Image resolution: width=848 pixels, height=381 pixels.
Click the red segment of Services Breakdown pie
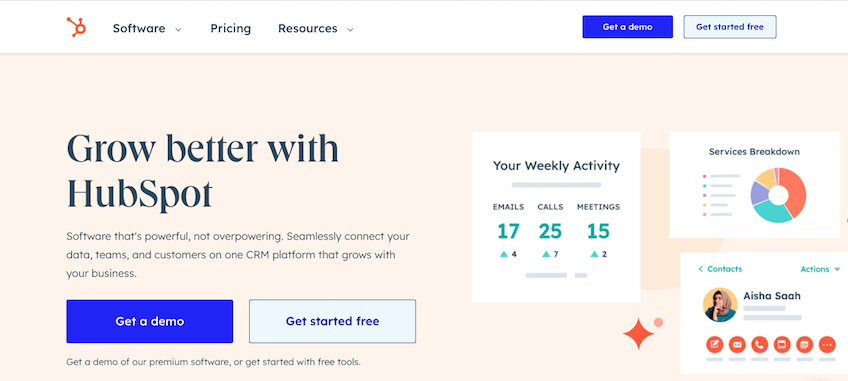click(795, 190)
